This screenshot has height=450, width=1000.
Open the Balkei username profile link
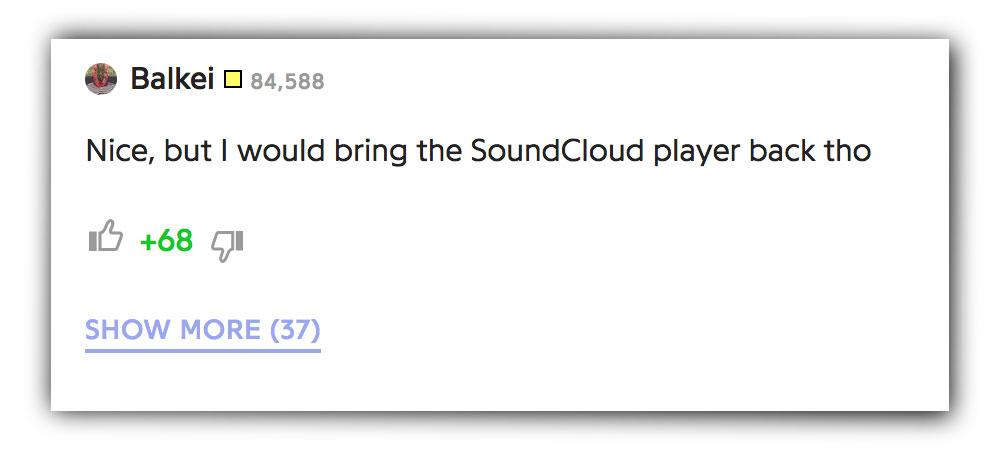click(172, 79)
